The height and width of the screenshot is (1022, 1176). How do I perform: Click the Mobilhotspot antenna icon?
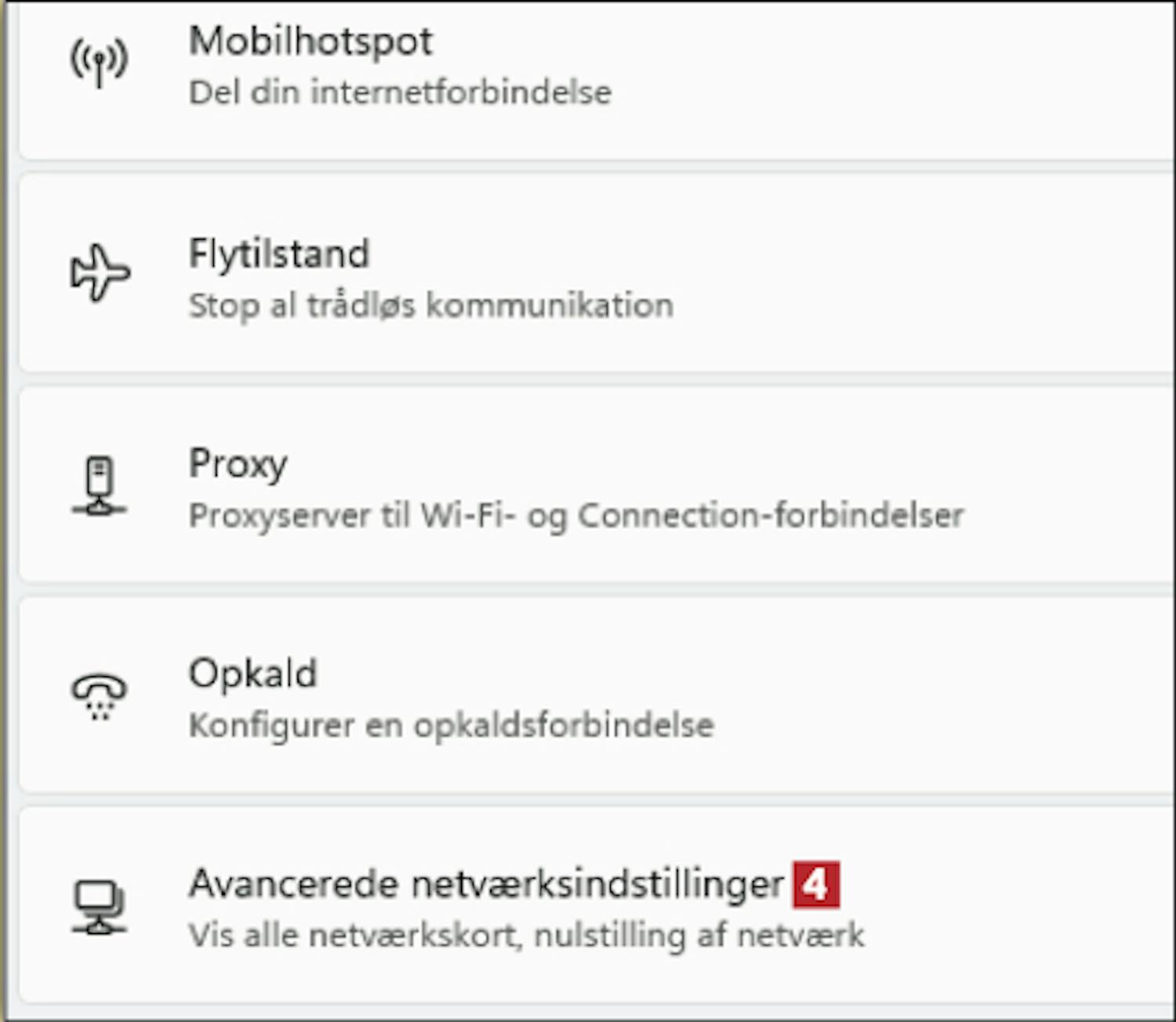pos(99,62)
